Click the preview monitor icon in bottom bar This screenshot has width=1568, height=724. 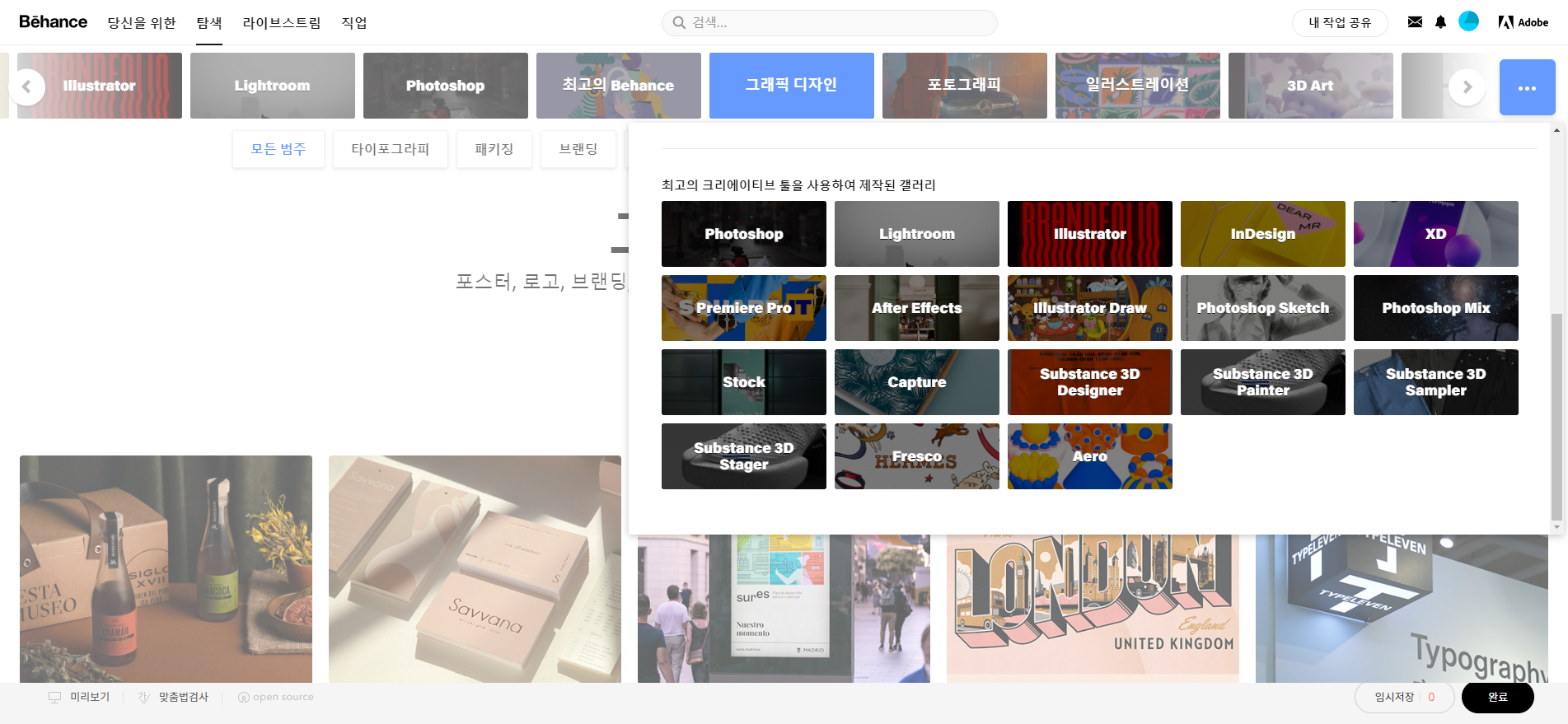click(x=55, y=698)
